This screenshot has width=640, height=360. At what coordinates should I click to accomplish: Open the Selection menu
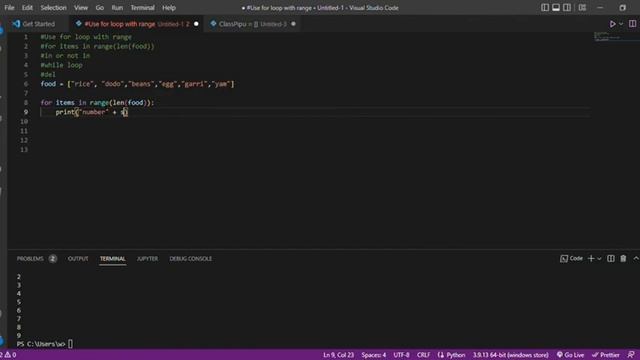53,8
